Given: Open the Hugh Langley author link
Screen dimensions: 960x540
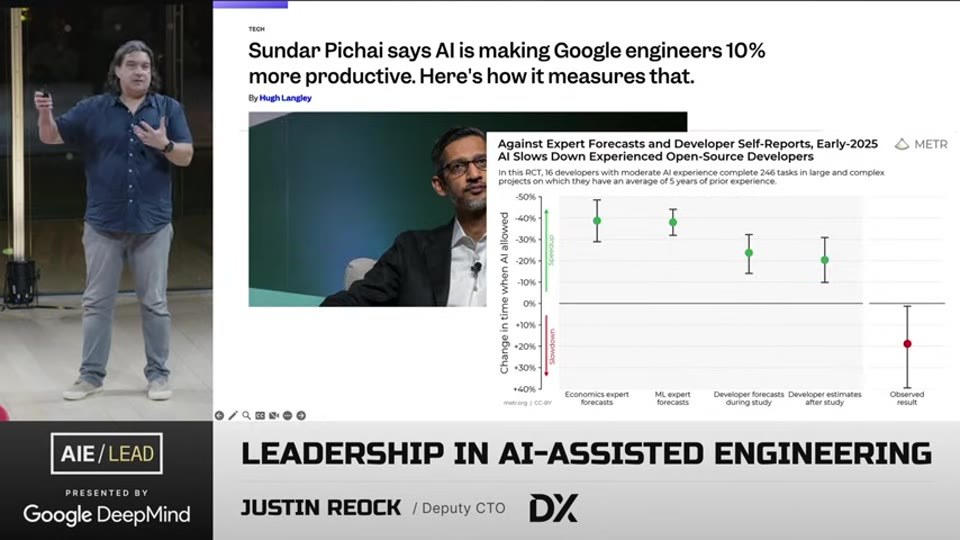Looking at the screenshot, I should (285, 98).
